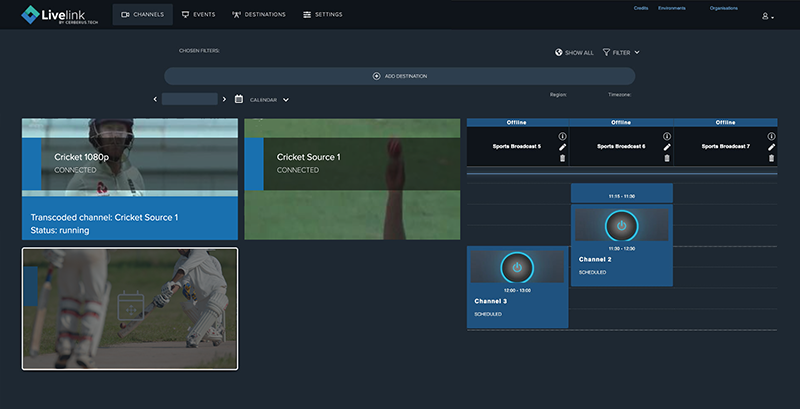The width and height of the screenshot is (800, 409).
Task: Open the user account menu
Action: (x=767, y=16)
